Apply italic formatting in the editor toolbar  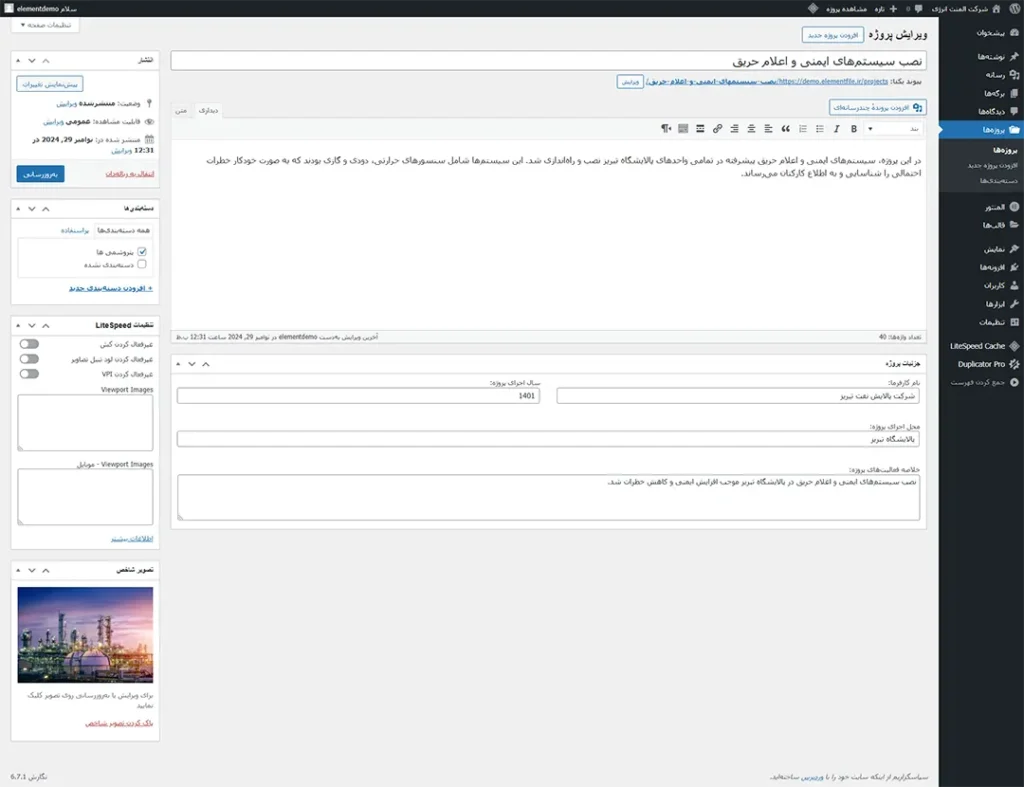pyautogui.click(x=838, y=129)
